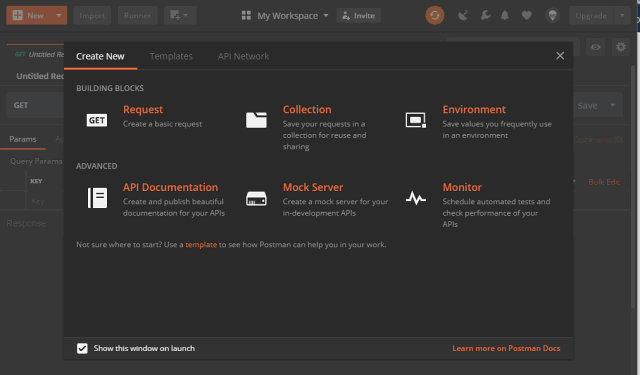This screenshot has height=375, width=640.
Task: Switch to the Templates tab
Action: coord(171,56)
